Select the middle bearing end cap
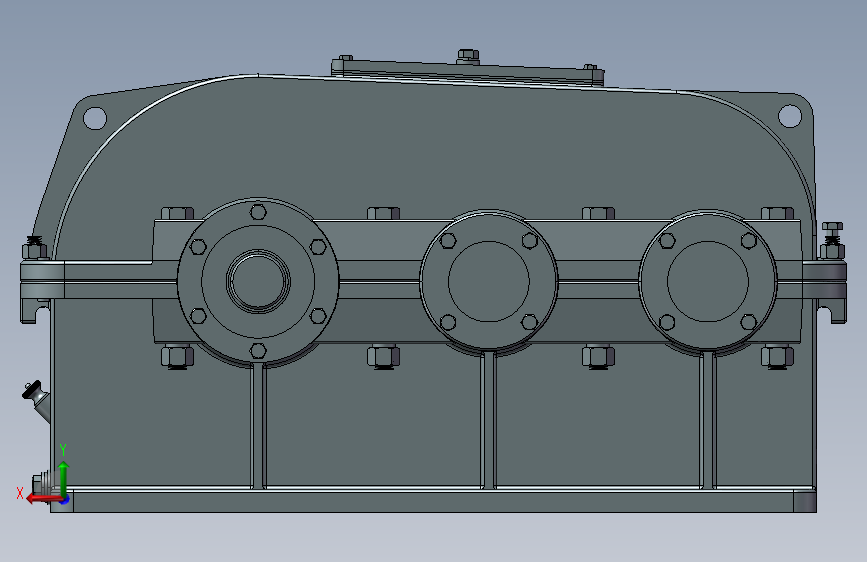This screenshot has width=867, height=562. pyautogui.click(x=489, y=280)
